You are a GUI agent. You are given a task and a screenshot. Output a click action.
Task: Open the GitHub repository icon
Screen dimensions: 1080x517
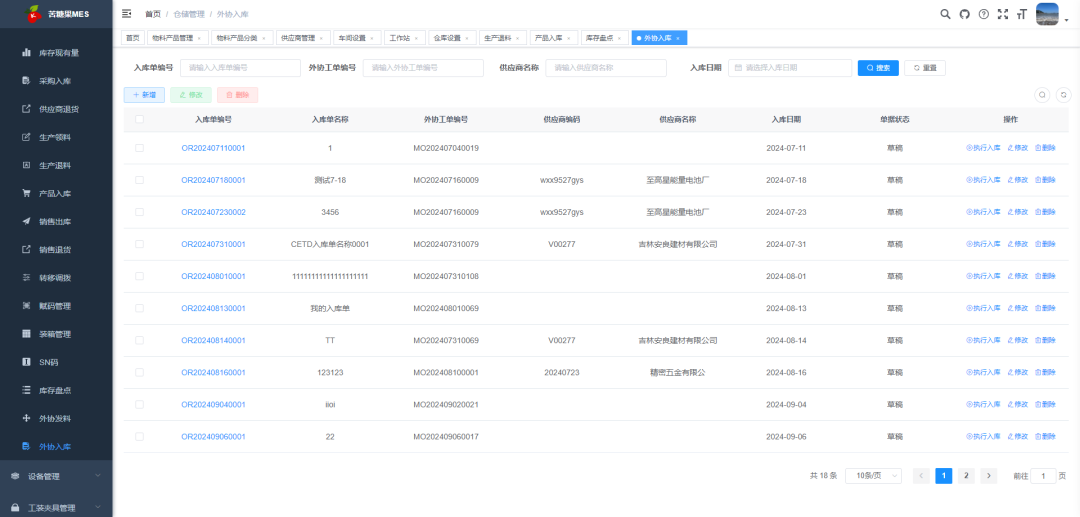pyautogui.click(x=965, y=14)
